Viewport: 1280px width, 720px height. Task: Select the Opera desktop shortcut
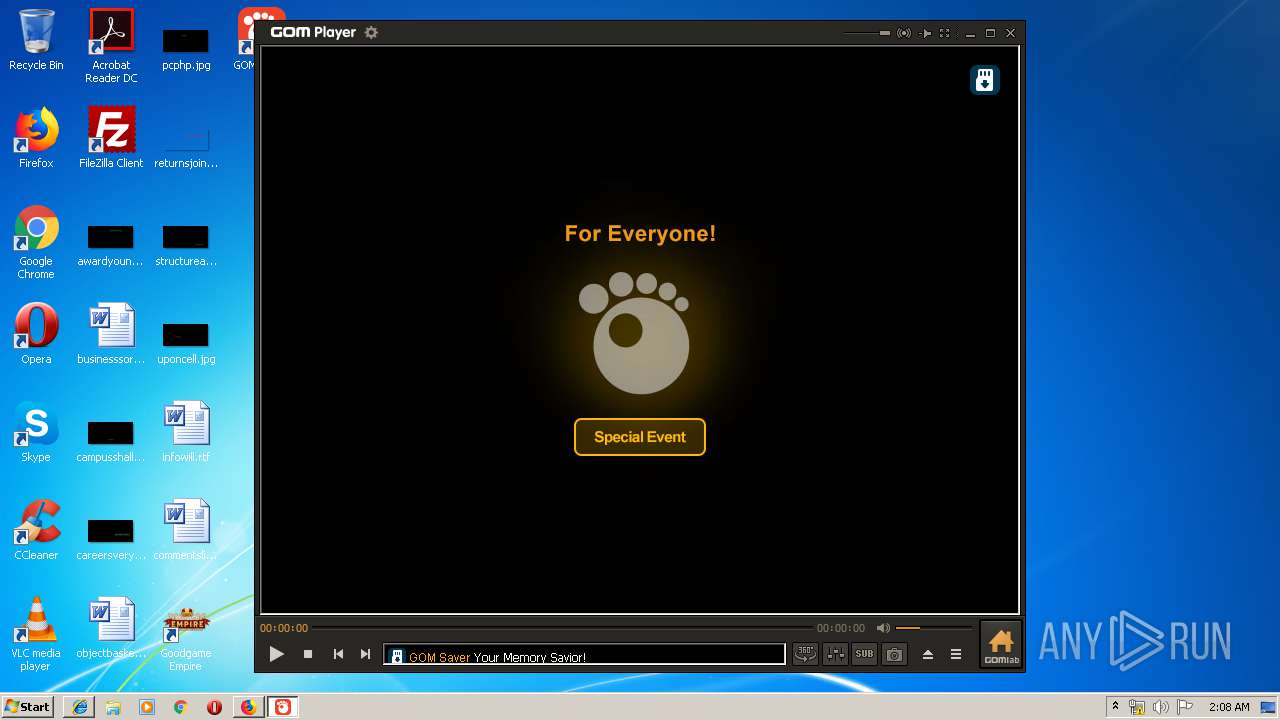pos(36,334)
